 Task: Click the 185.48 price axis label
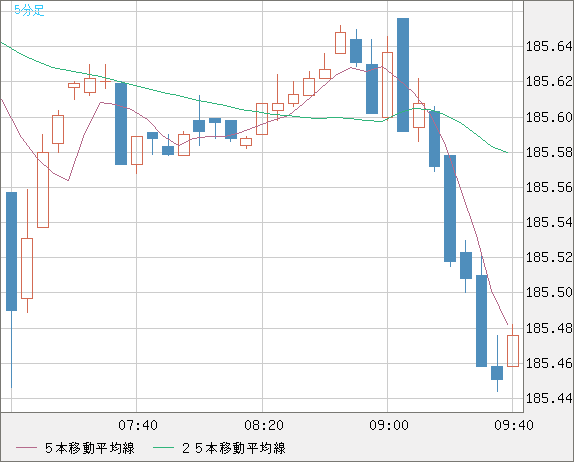[549, 328]
